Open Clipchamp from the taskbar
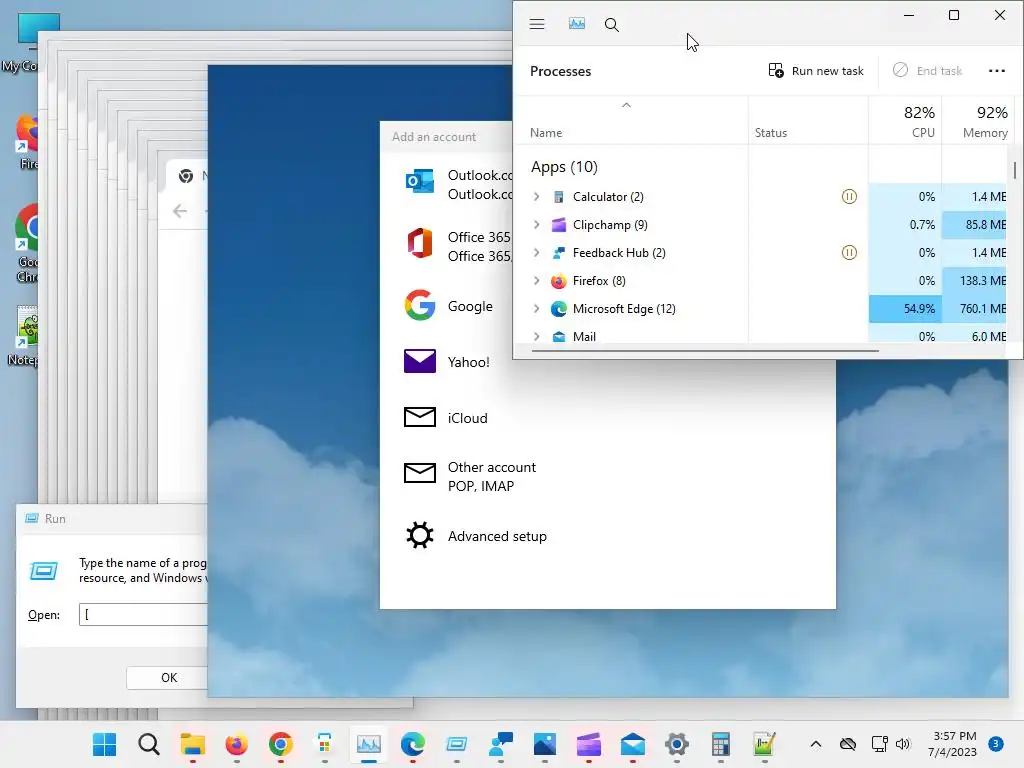 click(589, 744)
